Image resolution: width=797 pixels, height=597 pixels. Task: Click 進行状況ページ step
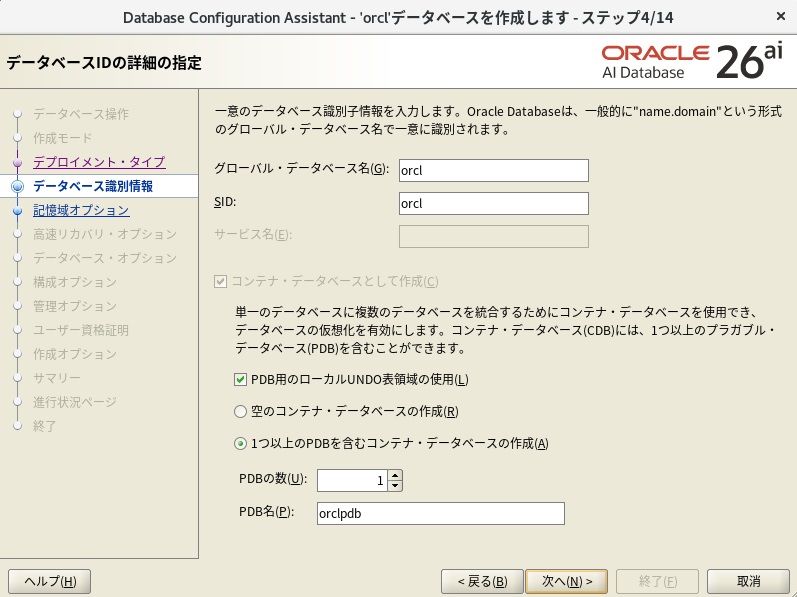point(75,402)
